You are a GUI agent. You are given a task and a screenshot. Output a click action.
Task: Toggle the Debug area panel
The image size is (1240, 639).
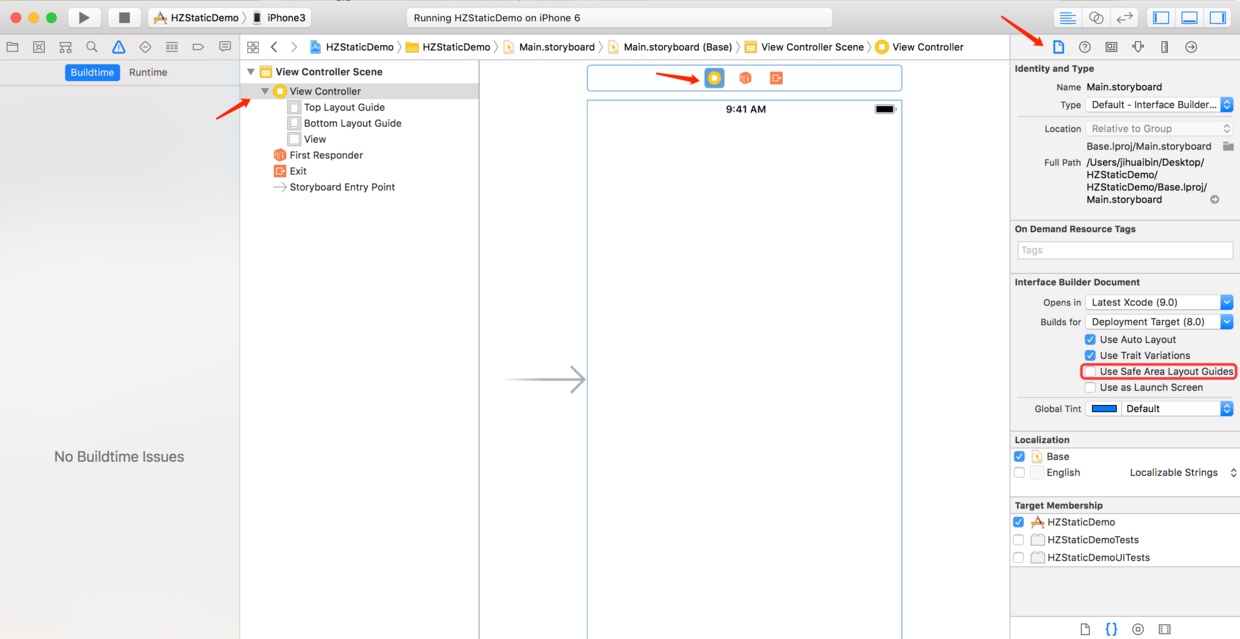pyautogui.click(x=1189, y=17)
